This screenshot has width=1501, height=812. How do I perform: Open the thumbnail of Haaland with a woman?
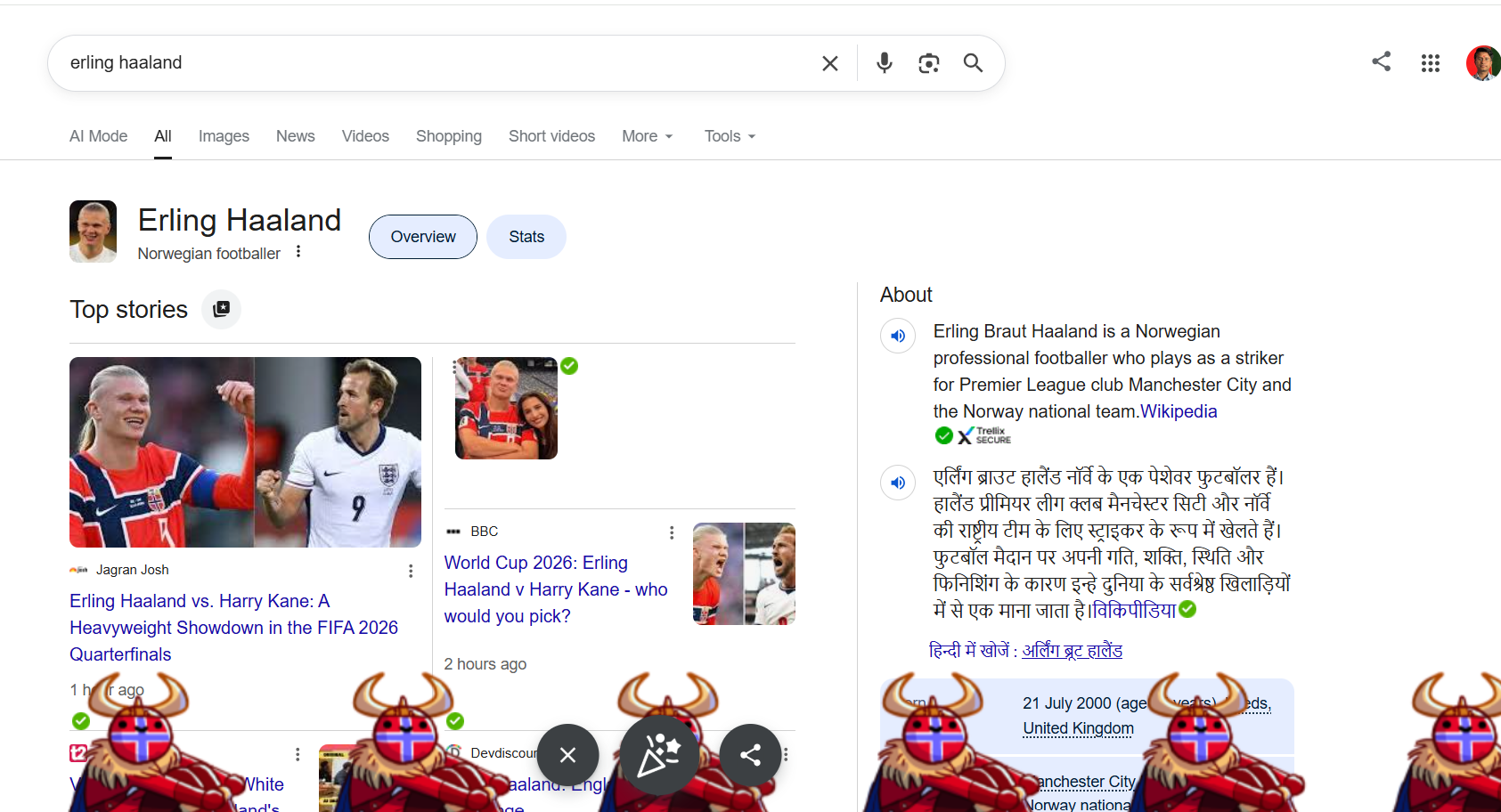(506, 409)
